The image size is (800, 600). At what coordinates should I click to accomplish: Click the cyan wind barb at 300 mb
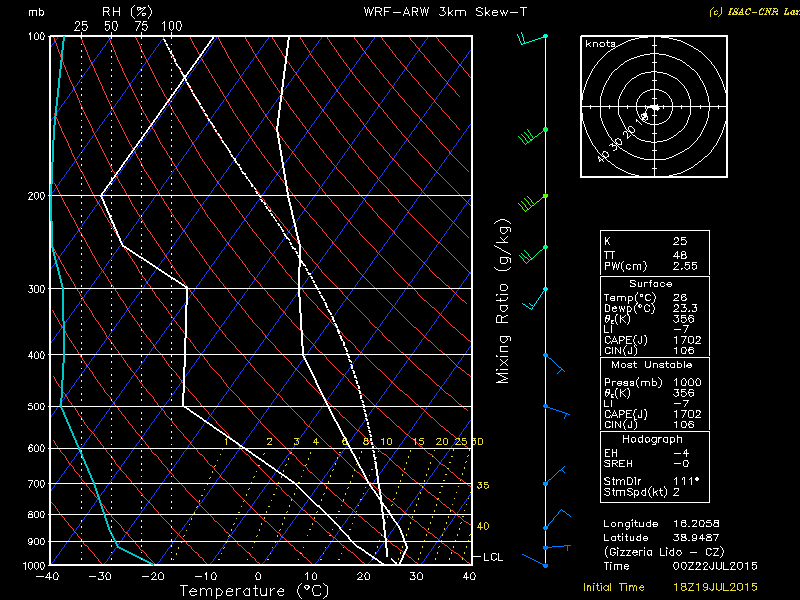pyautogui.click(x=535, y=298)
